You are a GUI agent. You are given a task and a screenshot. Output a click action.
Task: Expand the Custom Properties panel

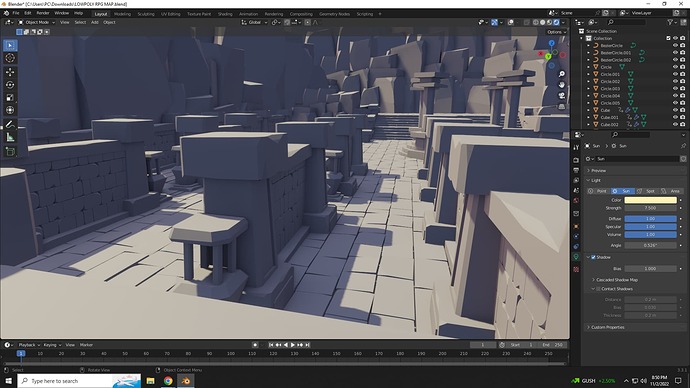coord(607,327)
